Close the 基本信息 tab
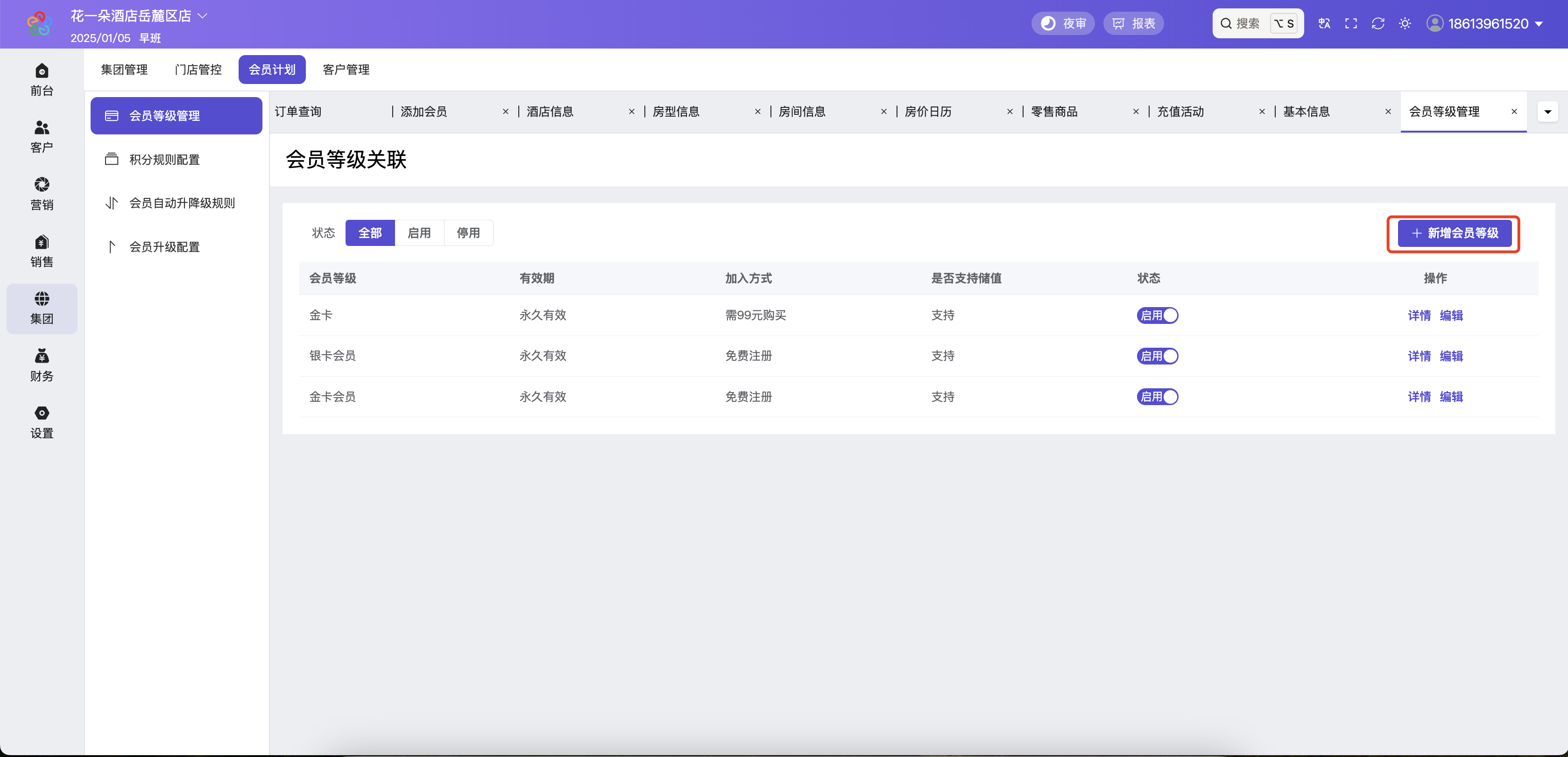 (x=1388, y=112)
